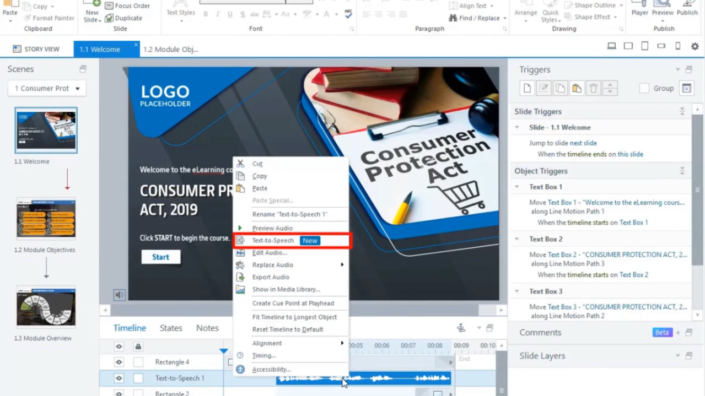Viewport: 705px width, 396px height.
Task: Choose Text-to-Speech from context menu
Action: point(291,240)
